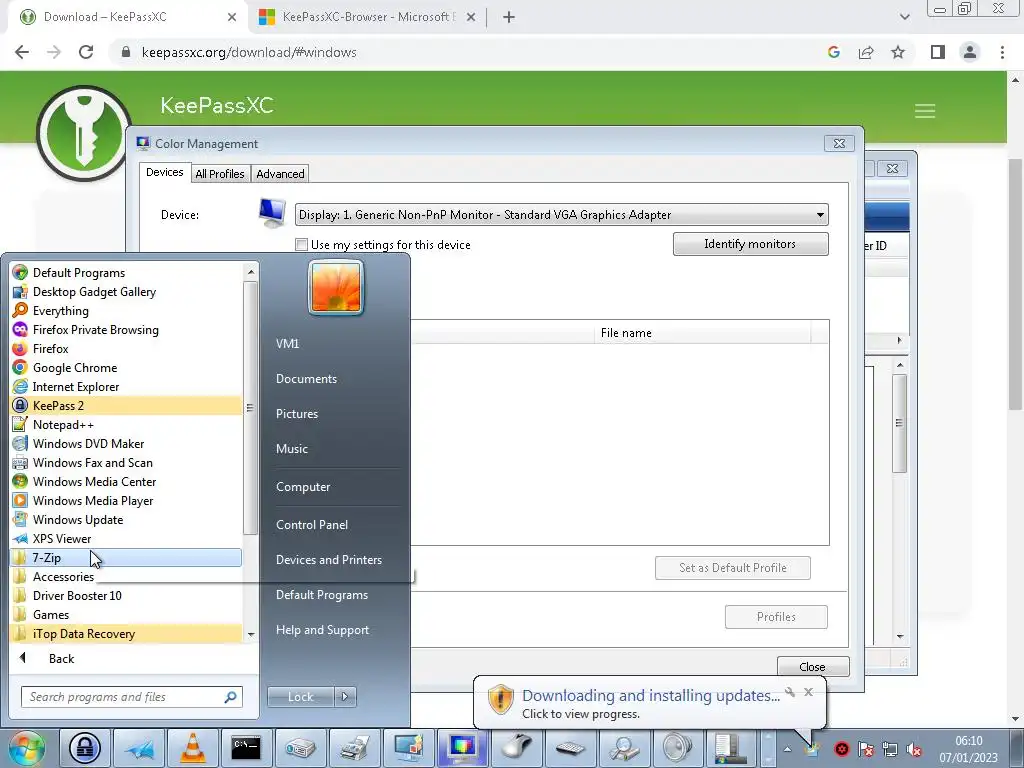Click Google icon in address bar
Image resolution: width=1024 pixels, height=768 pixels.
pyautogui.click(x=834, y=52)
